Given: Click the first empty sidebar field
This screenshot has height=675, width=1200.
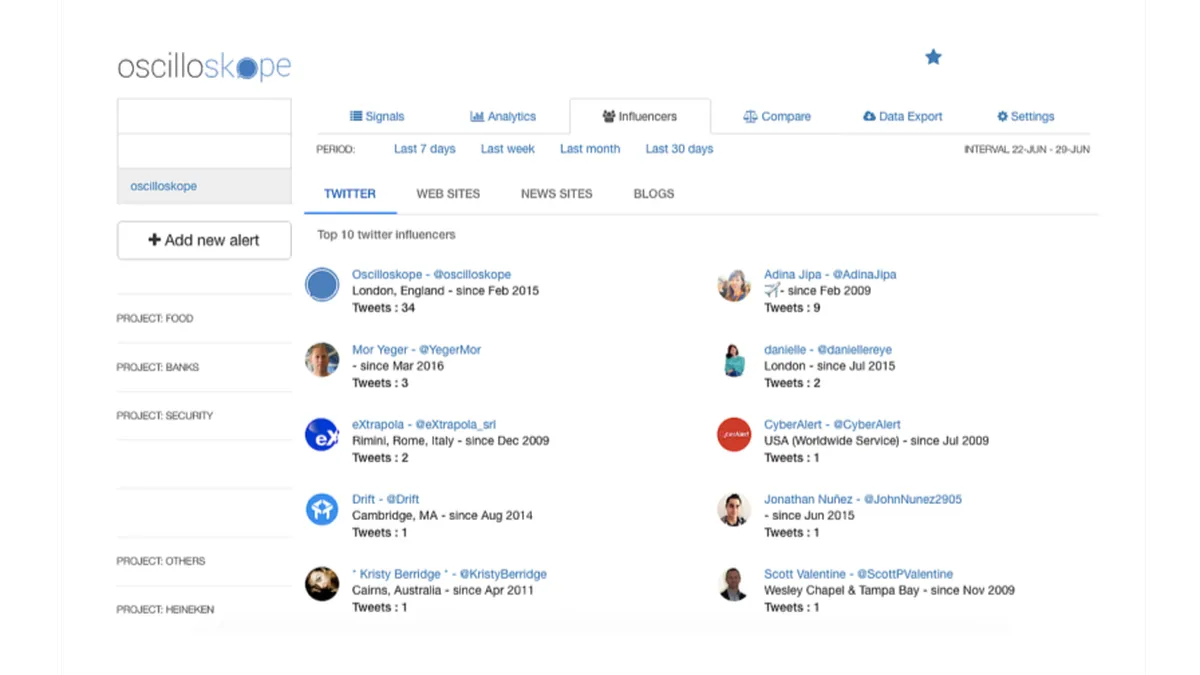Looking at the screenshot, I should tap(204, 116).
